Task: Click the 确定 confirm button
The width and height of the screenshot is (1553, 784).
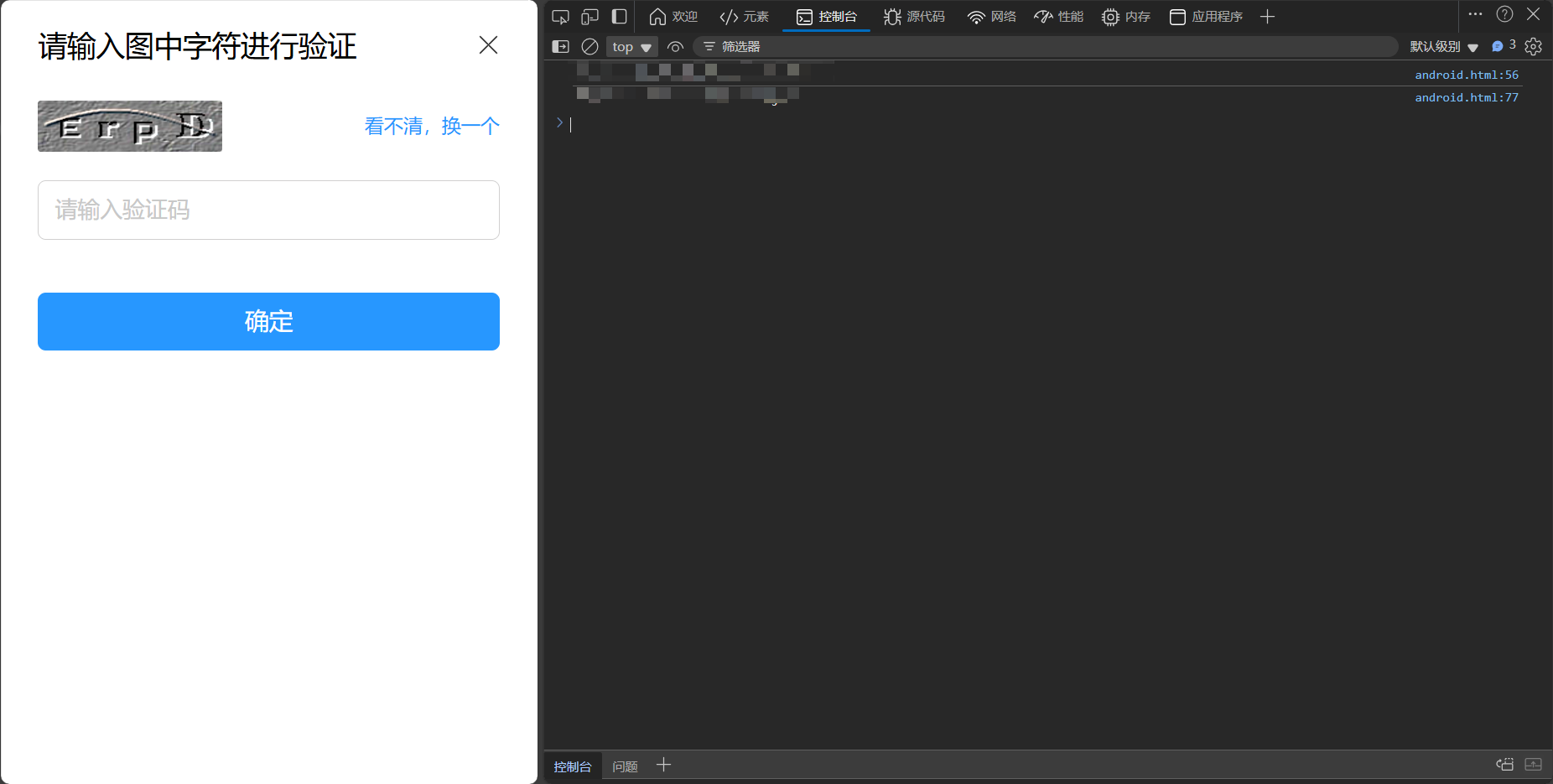Action: click(x=268, y=321)
